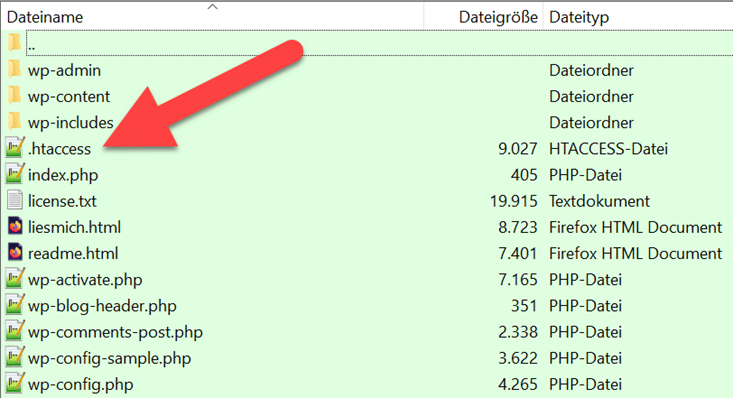Click the '2.338' size of wp-comments-post.php
This screenshot has height=398, width=733.
pyautogui.click(x=517, y=332)
